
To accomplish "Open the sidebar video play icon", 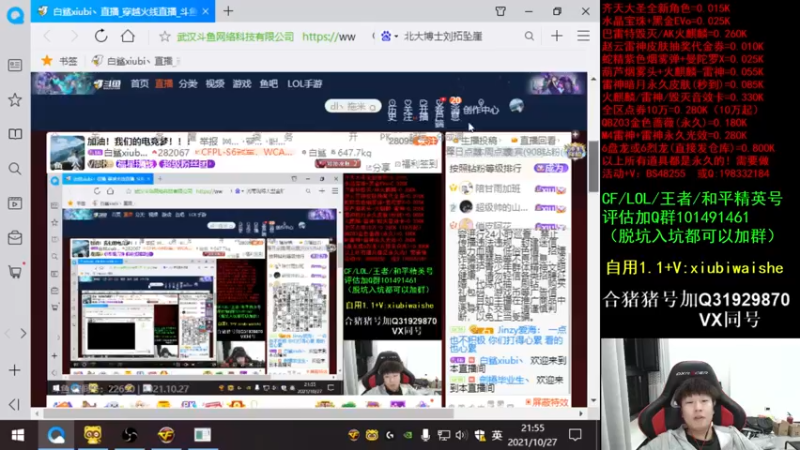I will pos(15,203).
